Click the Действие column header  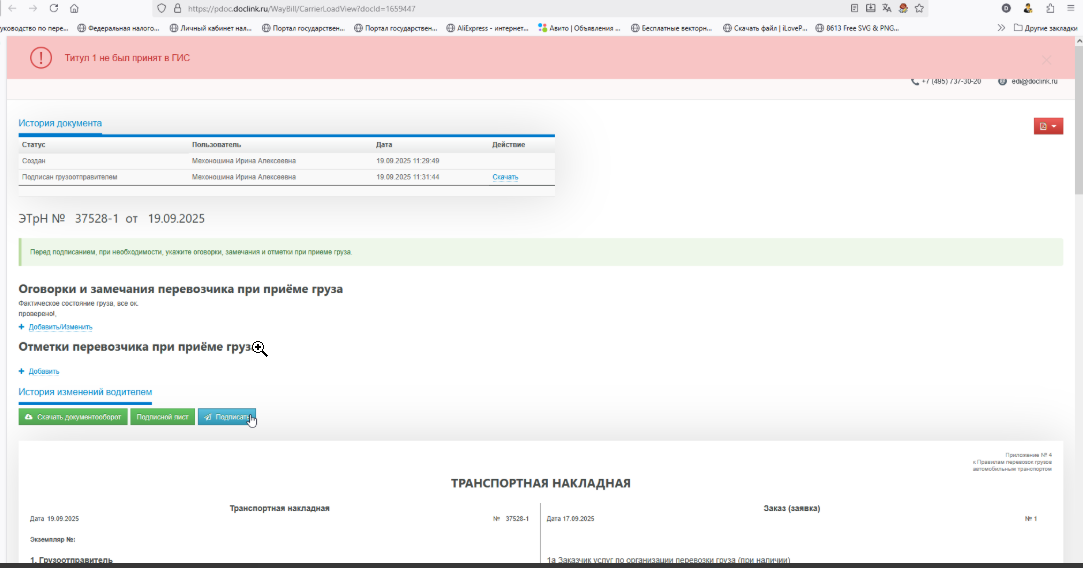(508, 144)
